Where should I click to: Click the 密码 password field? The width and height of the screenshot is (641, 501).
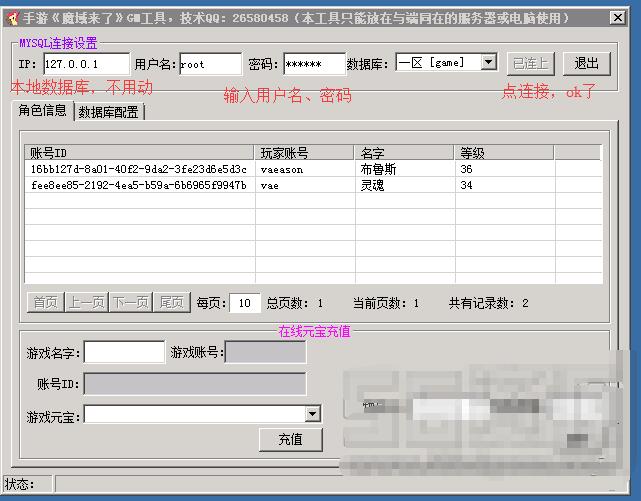pyautogui.click(x=314, y=64)
